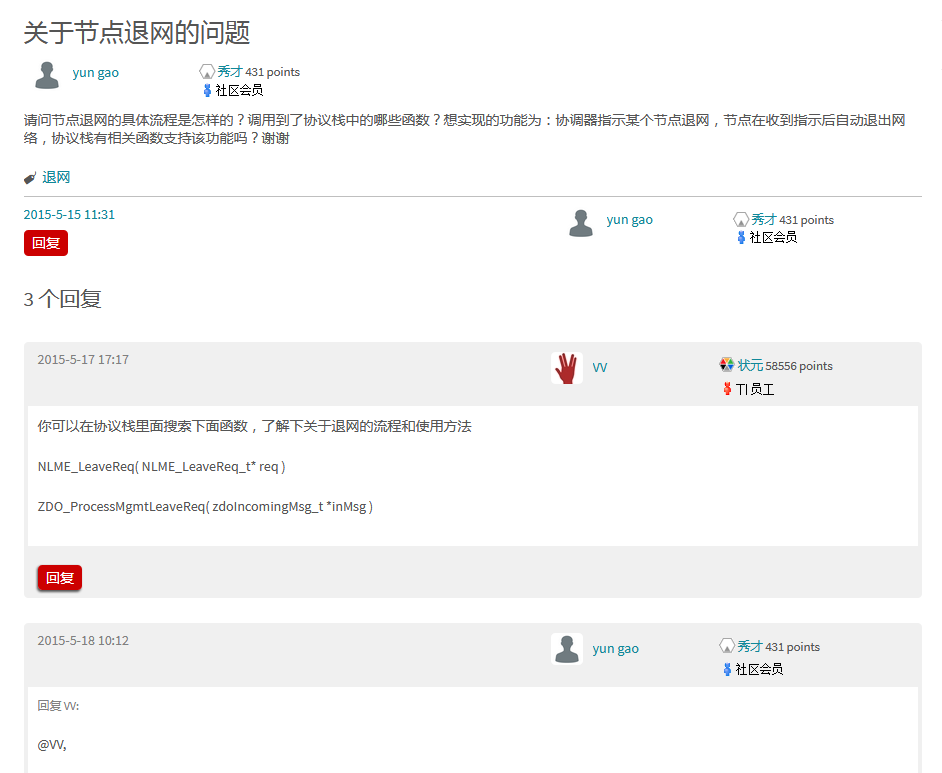Click the 回复 button under VV's reply
The width and height of the screenshot is (942, 773).
[59, 578]
